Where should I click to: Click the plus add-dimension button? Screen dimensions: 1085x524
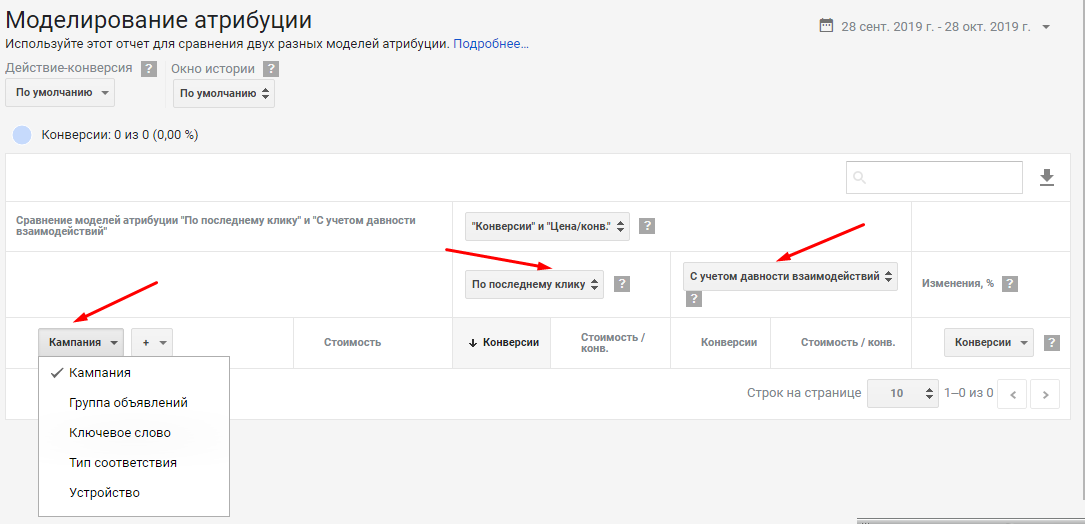tap(152, 343)
